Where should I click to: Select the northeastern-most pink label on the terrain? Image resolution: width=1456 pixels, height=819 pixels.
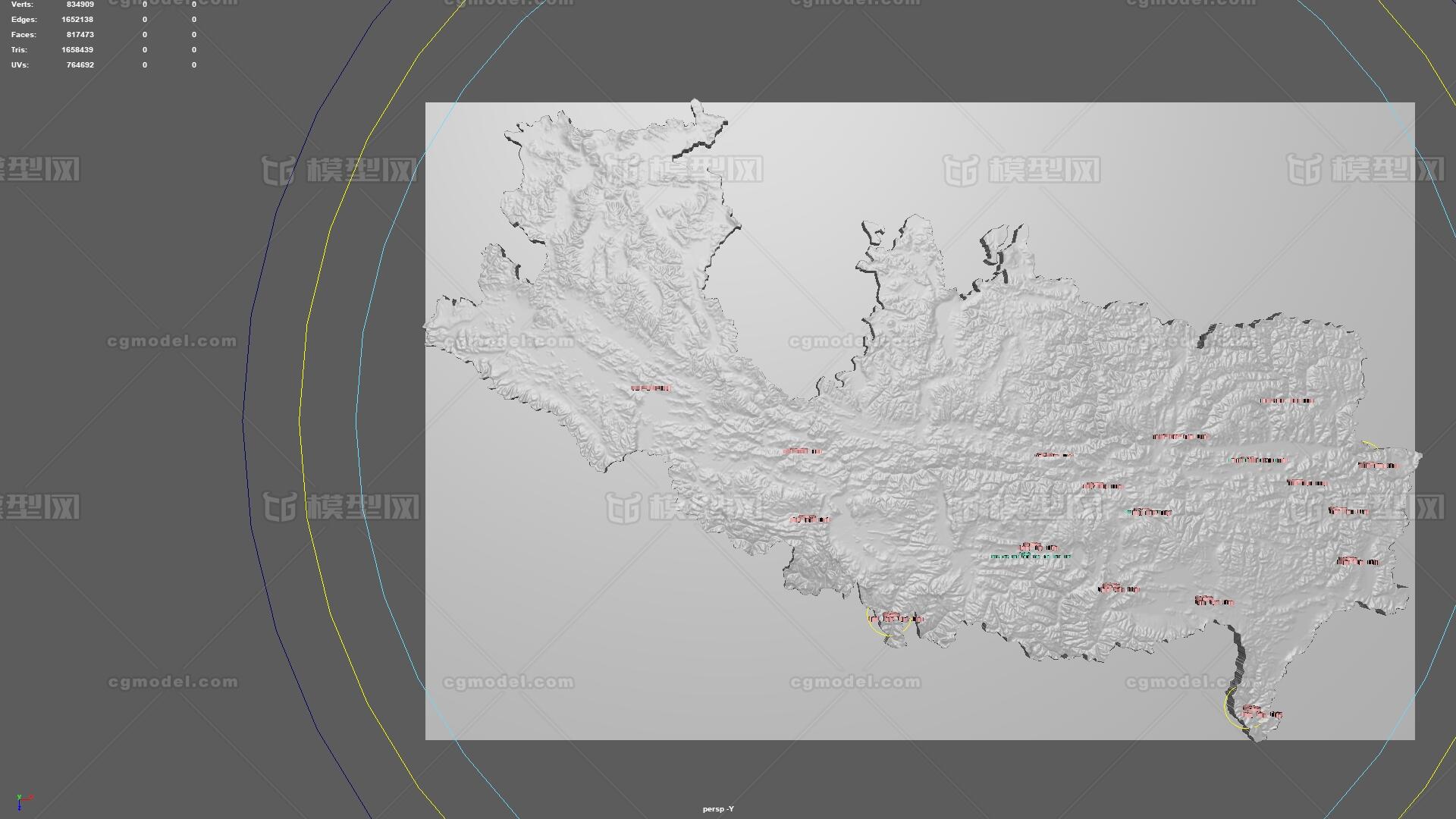pos(1287,400)
